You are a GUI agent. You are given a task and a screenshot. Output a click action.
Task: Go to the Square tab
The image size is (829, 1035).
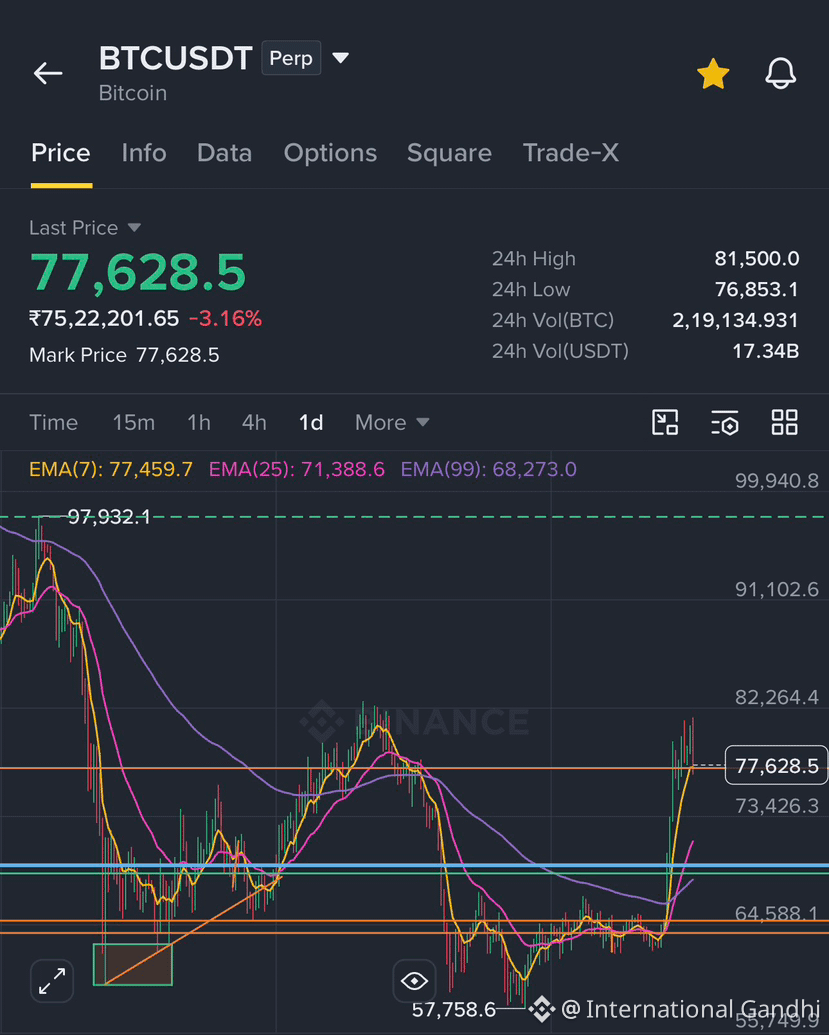coord(449,153)
